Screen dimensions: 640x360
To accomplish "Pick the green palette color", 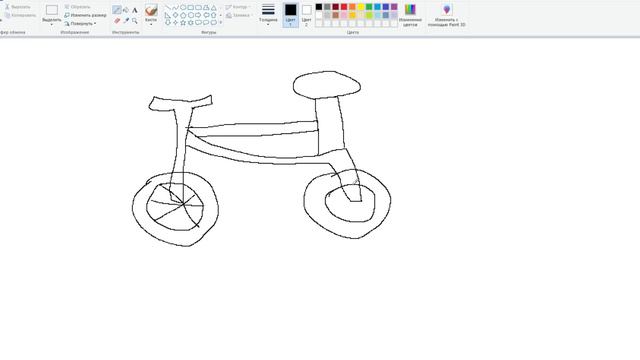I will (x=369, y=7).
